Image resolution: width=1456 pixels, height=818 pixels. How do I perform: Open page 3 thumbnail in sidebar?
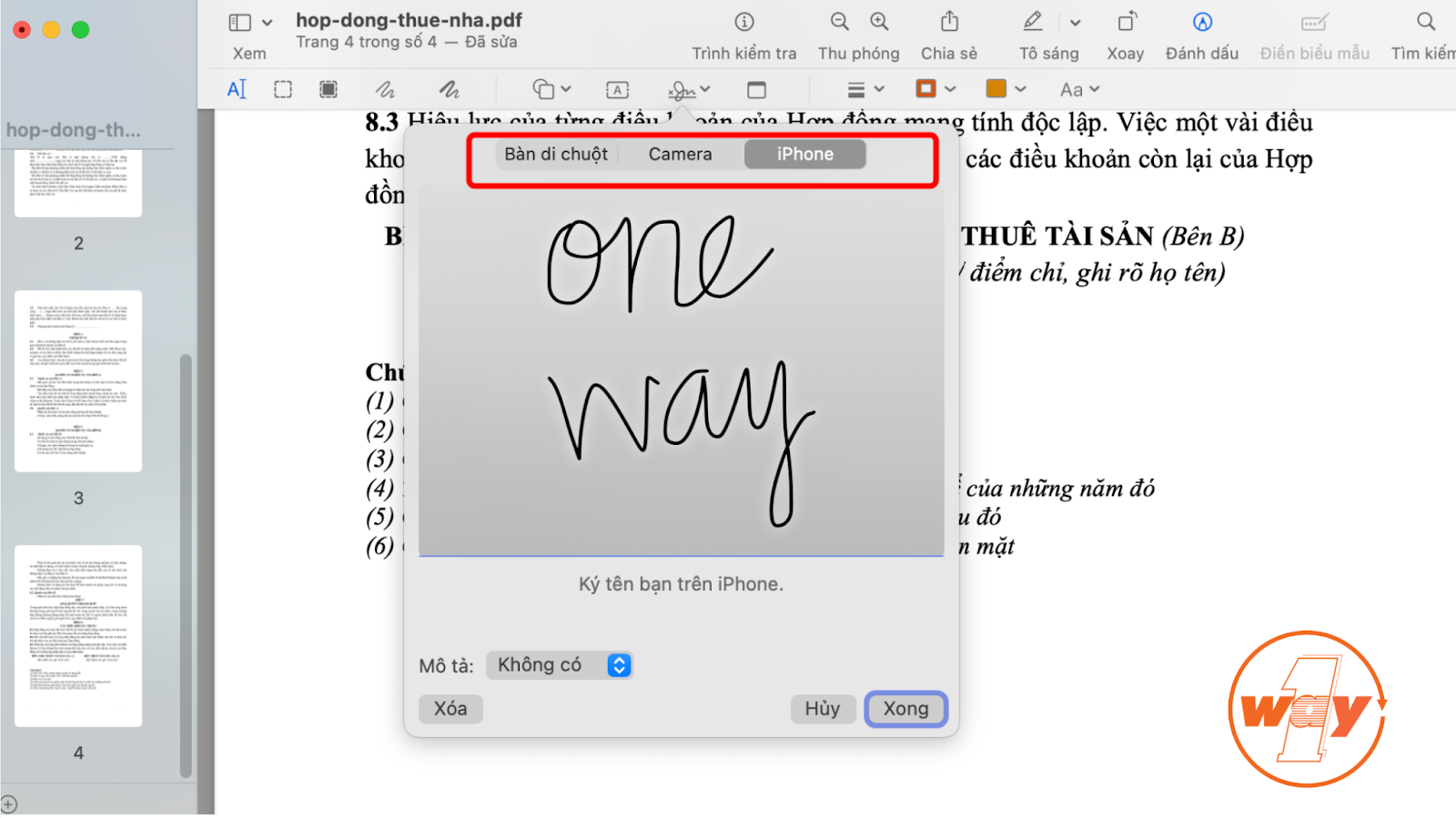pos(78,381)
